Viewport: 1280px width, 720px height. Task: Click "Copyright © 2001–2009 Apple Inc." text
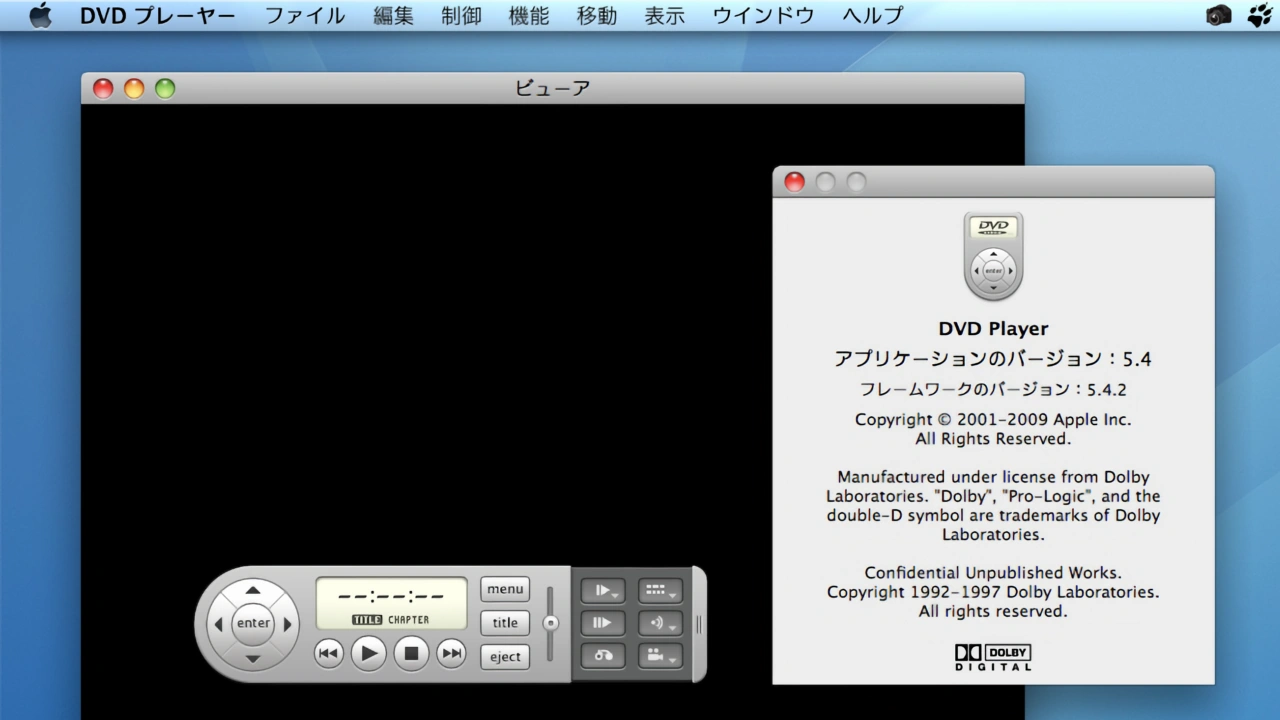tap(993, 420)
